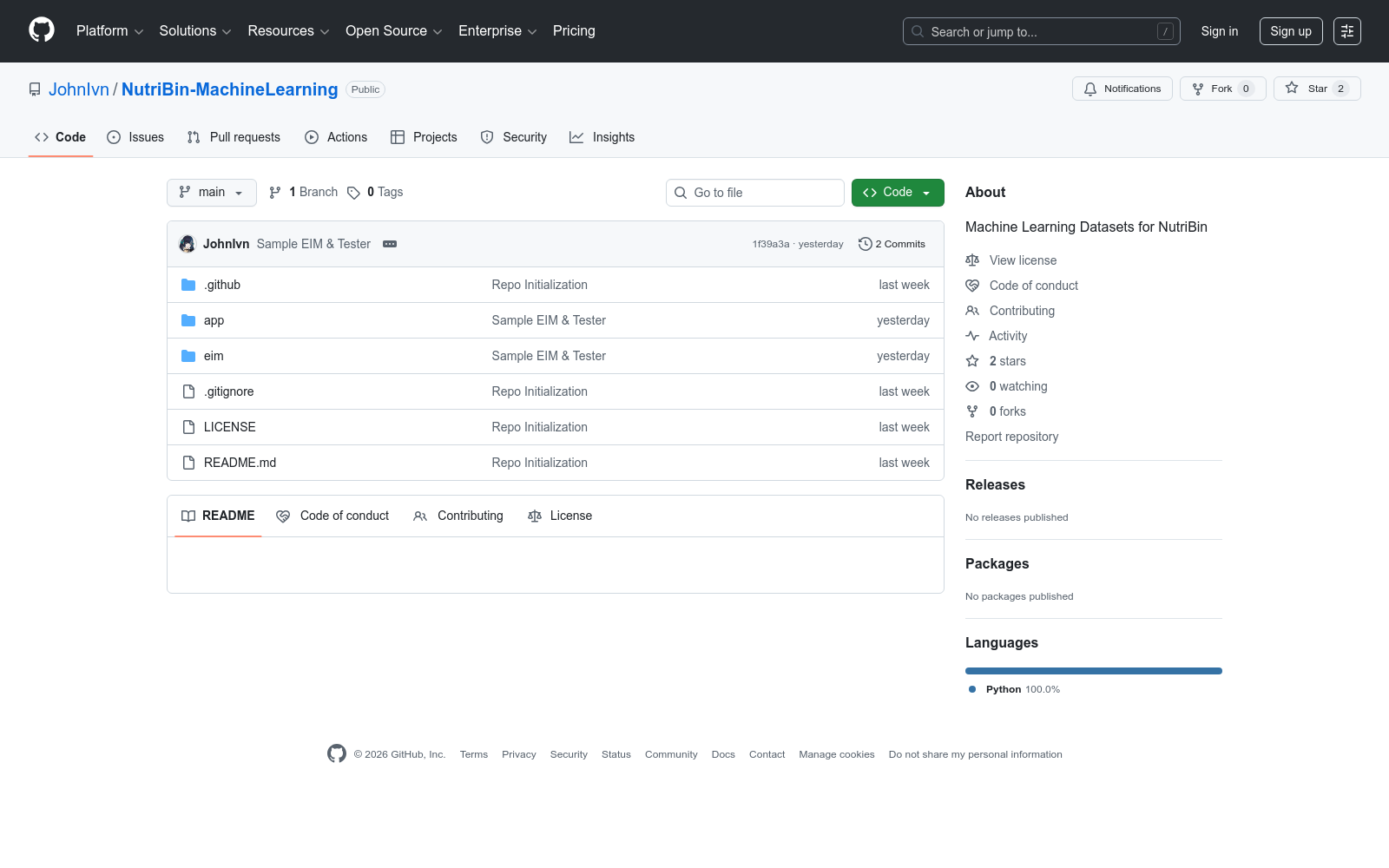Image resolution: width=1389 pixels, height=868 pixels.
Task: Open the Insights tab
Action: coord(602,137)
